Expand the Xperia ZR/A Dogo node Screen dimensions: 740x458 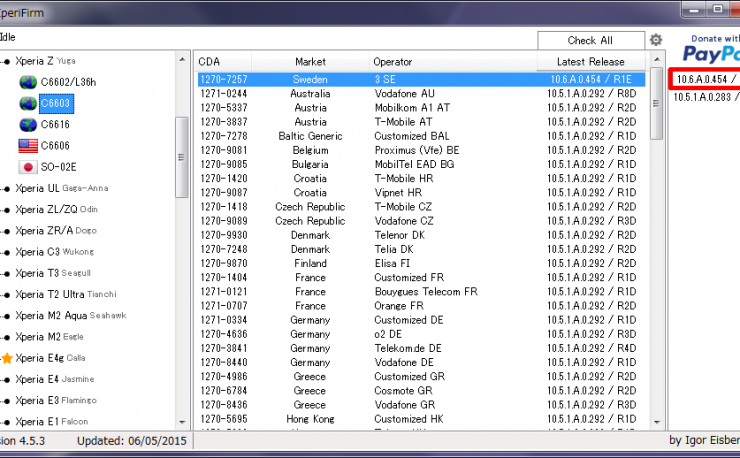coord(6,232)
